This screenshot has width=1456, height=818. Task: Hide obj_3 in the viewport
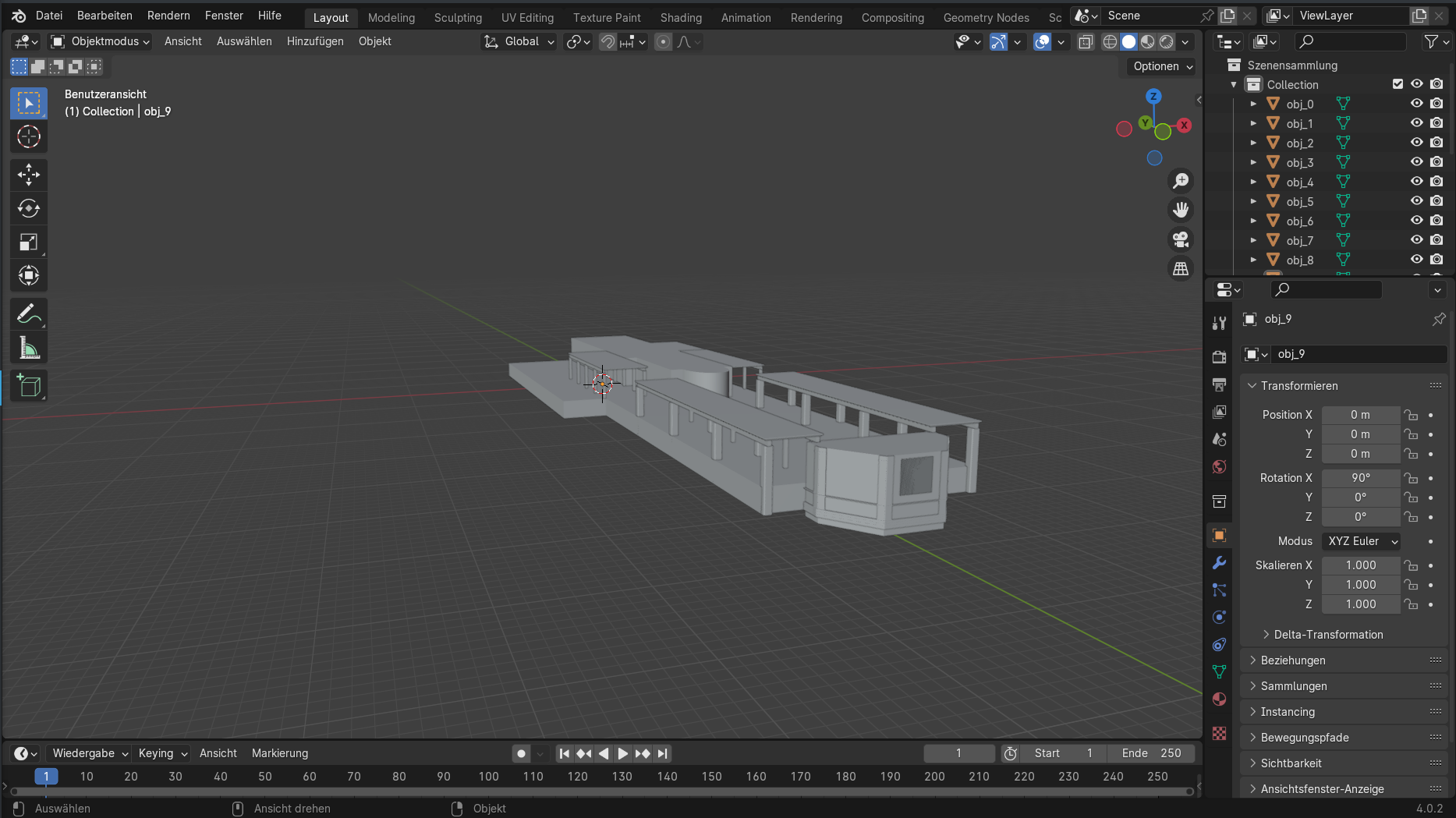coord(1416,162)
